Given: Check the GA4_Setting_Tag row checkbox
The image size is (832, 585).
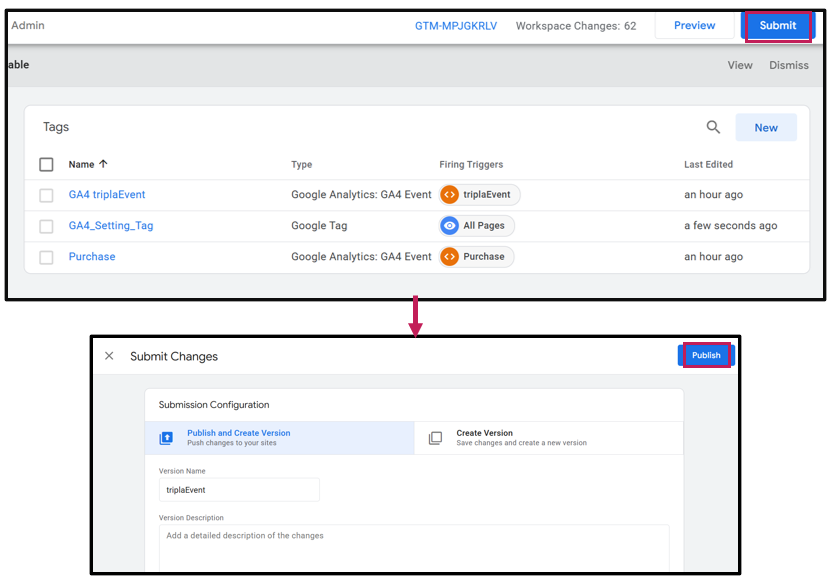Looking at the screenshot, I should 46,226.
